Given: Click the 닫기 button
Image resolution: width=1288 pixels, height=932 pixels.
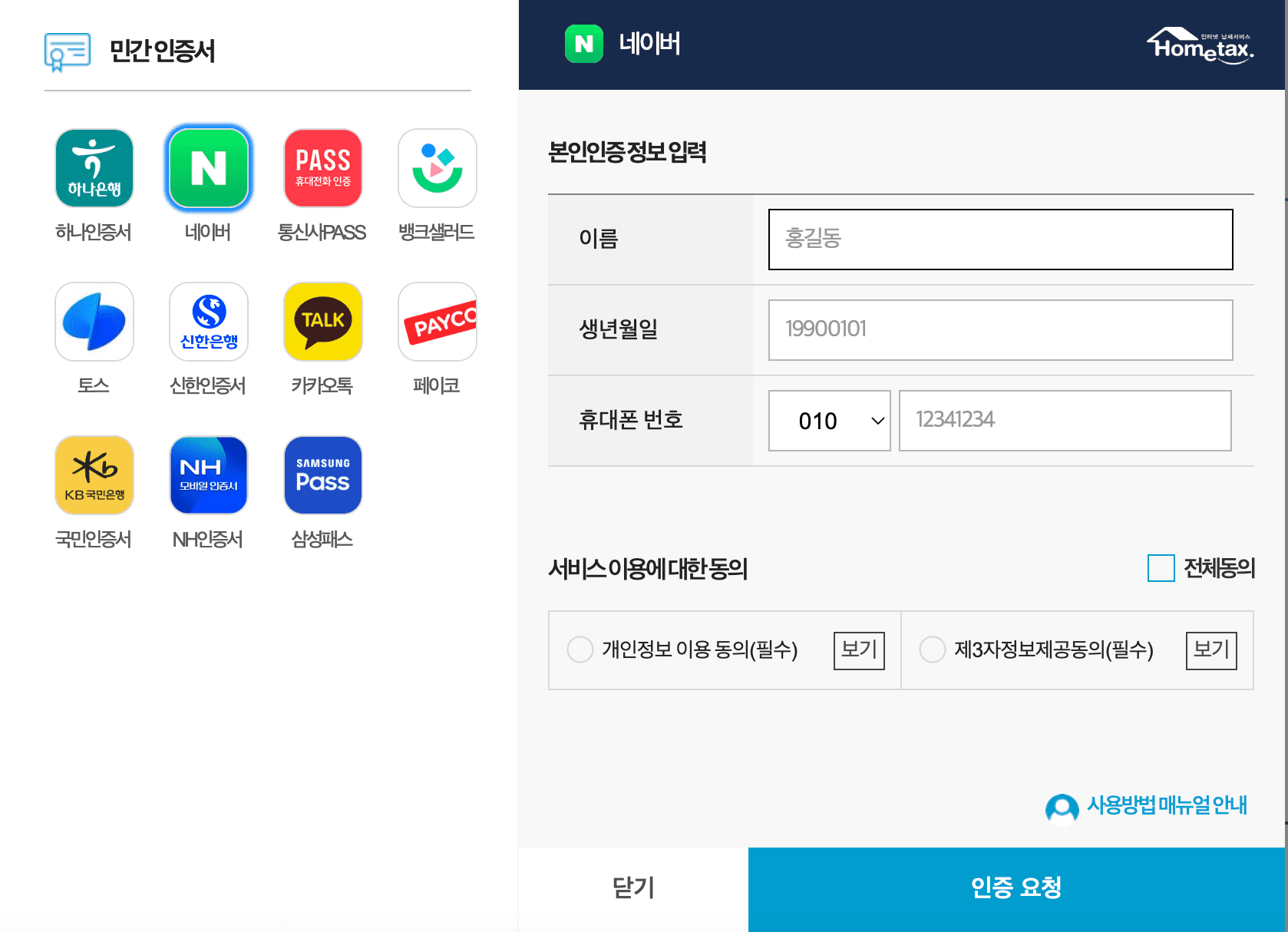Looking at the screenshot, I should coord(633,889).
